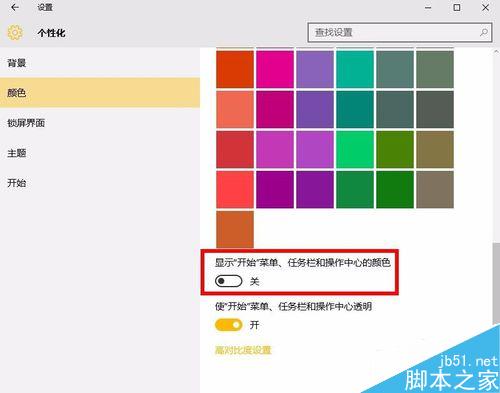The image size is (500, 393).
Task: Pick the deep purple swatch in fourth row
Action: (315, 189)
